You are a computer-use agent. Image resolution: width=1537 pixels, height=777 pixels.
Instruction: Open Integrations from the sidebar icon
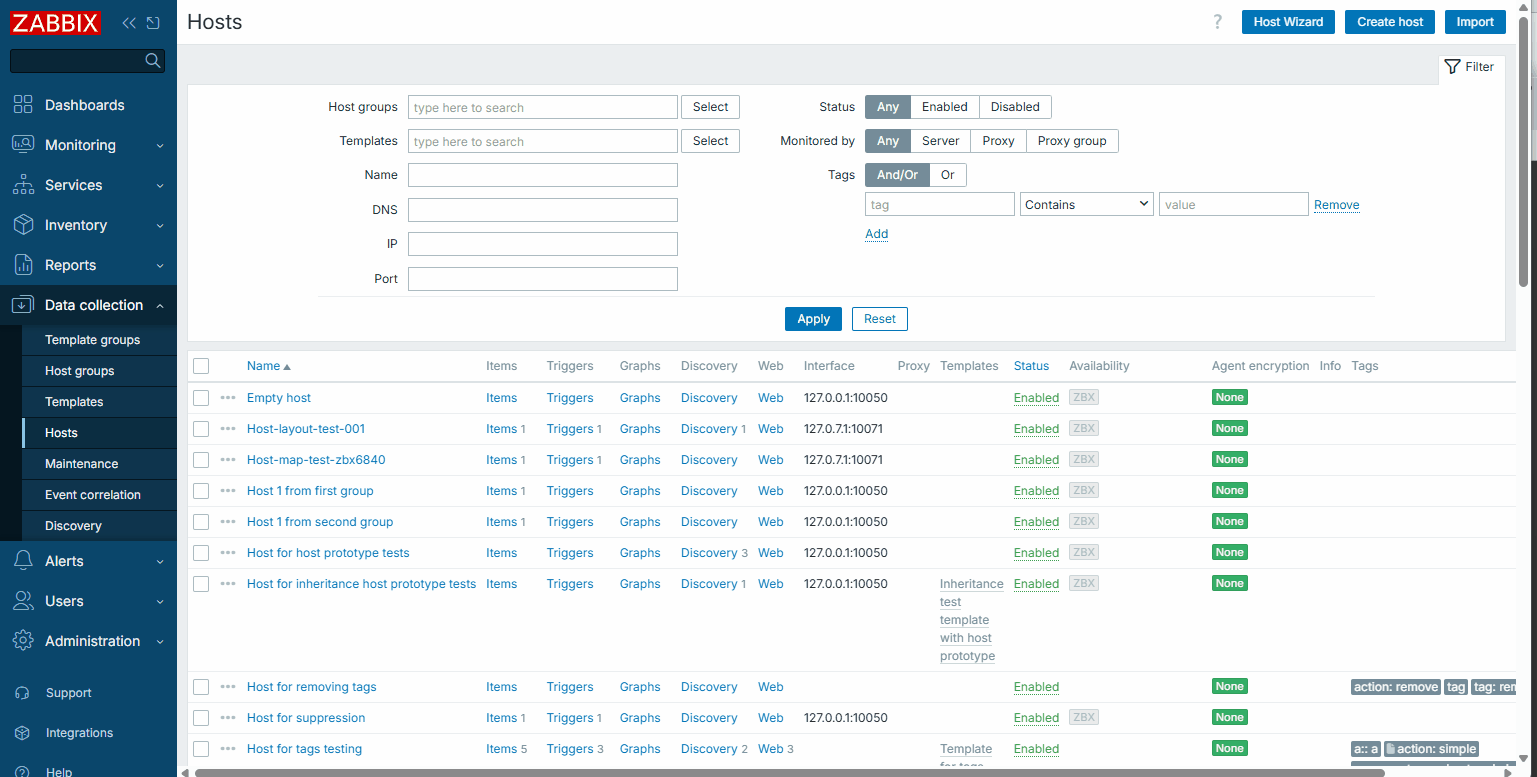[x=23, y=733]
